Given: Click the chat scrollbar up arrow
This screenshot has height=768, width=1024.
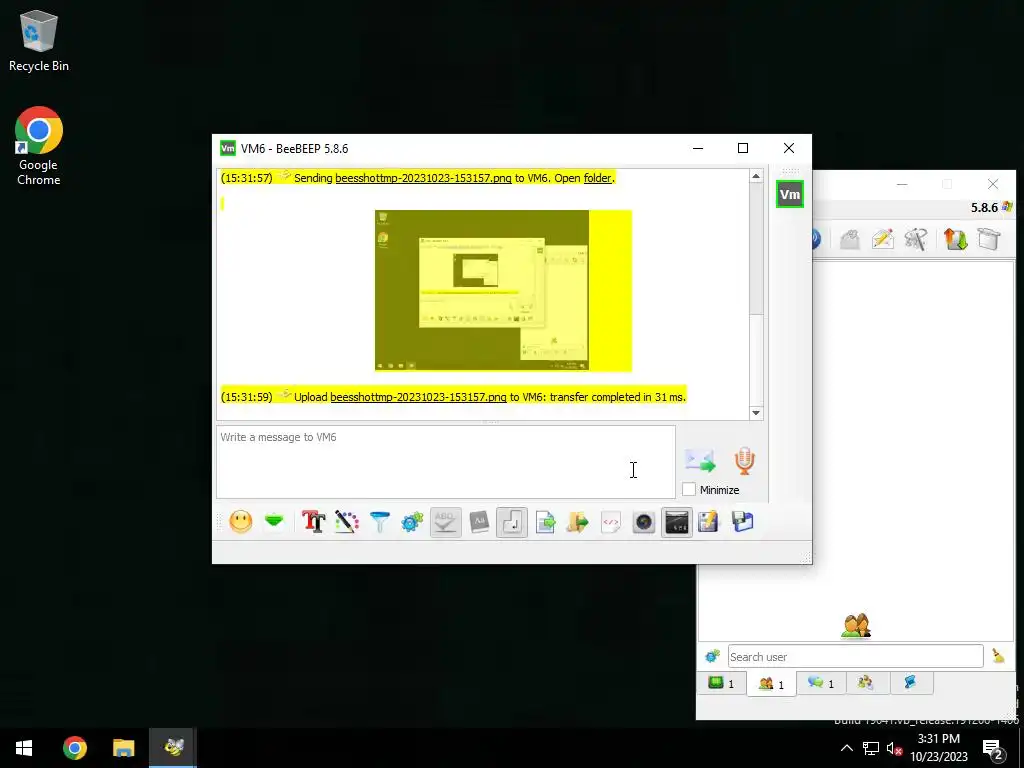Looking at the screenshot, I should 756,176.
